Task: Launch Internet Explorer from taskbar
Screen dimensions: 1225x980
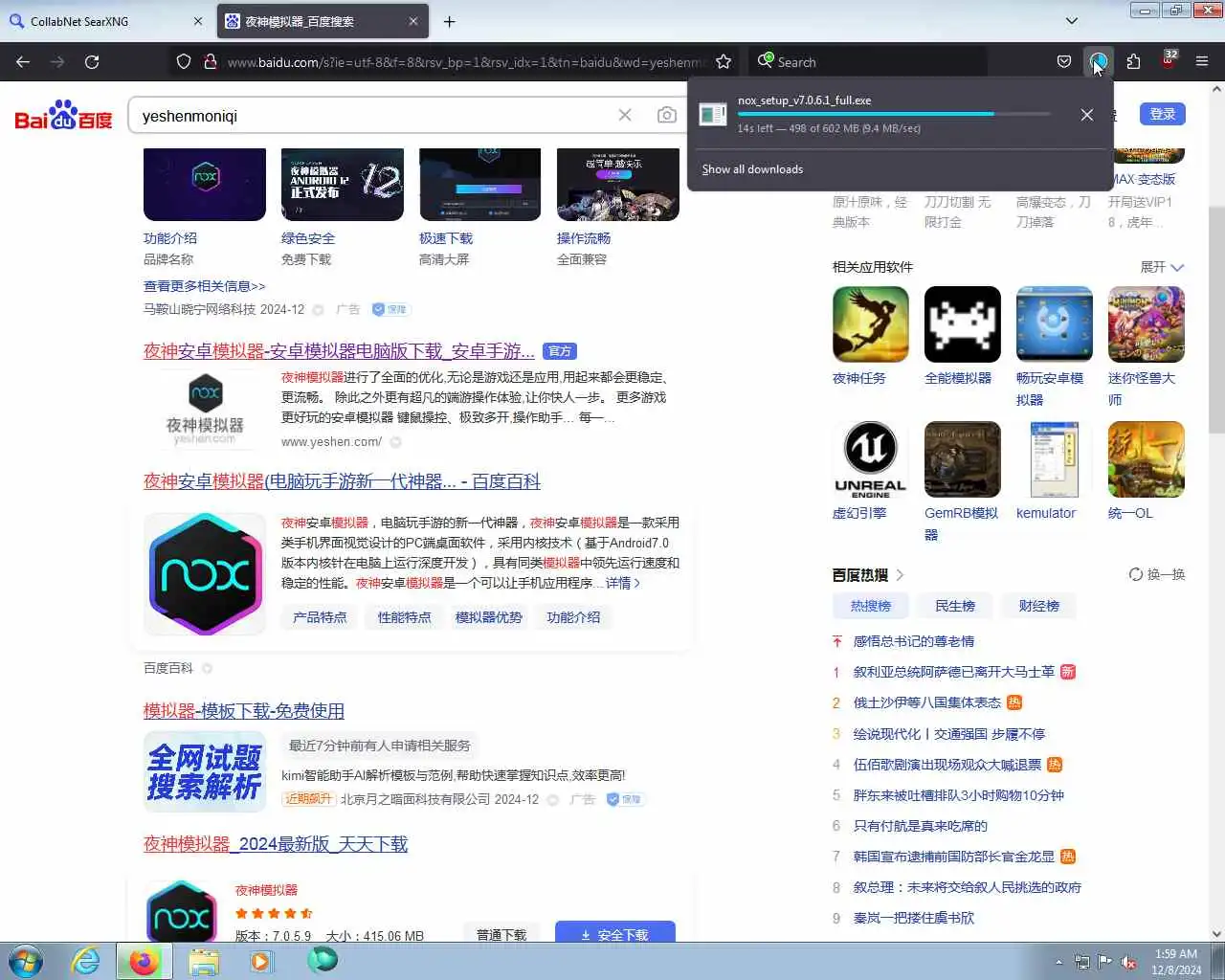Action: point(86,961)
